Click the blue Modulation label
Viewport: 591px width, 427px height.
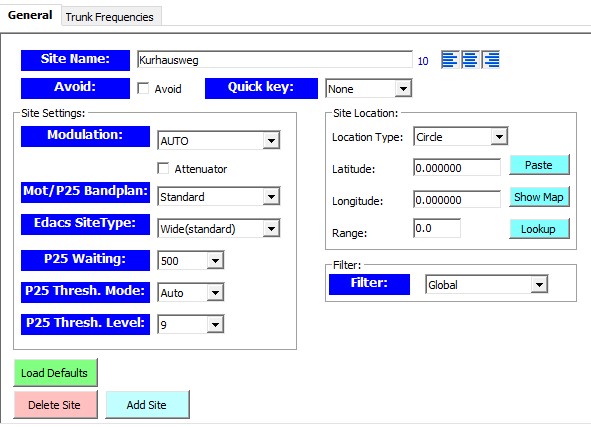pos(85,136)
